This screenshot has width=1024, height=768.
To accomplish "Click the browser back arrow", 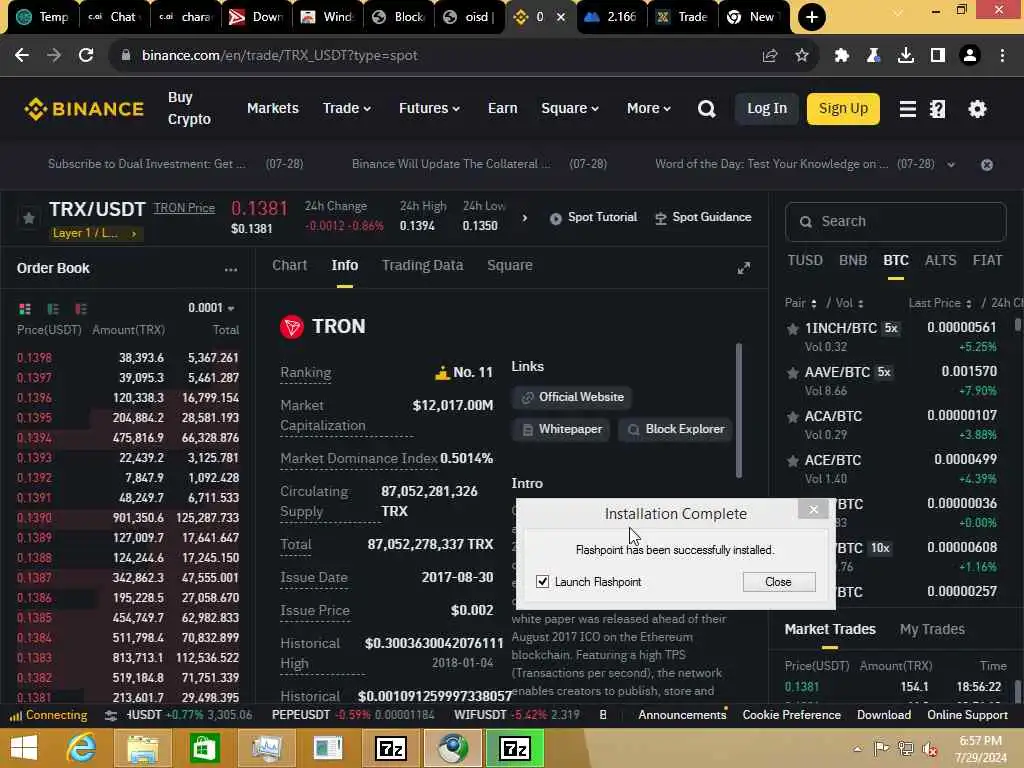I will 22,56.
